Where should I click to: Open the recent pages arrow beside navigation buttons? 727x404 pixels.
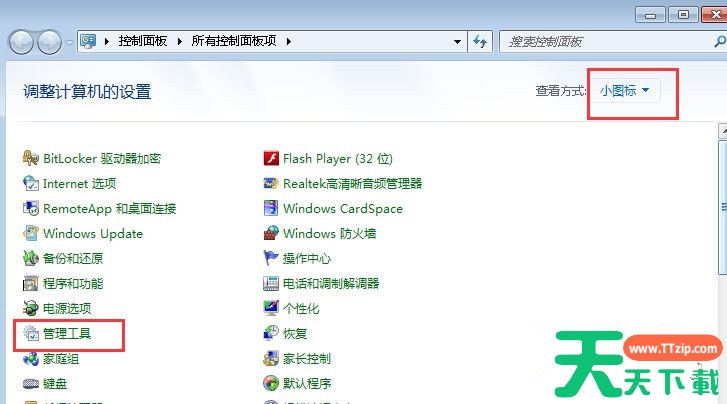[69, 42]
